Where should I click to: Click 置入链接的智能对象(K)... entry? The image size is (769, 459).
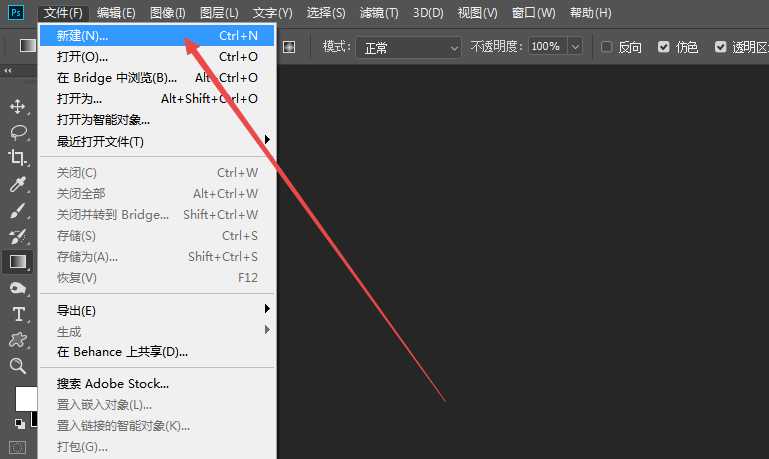coord(156,426)
